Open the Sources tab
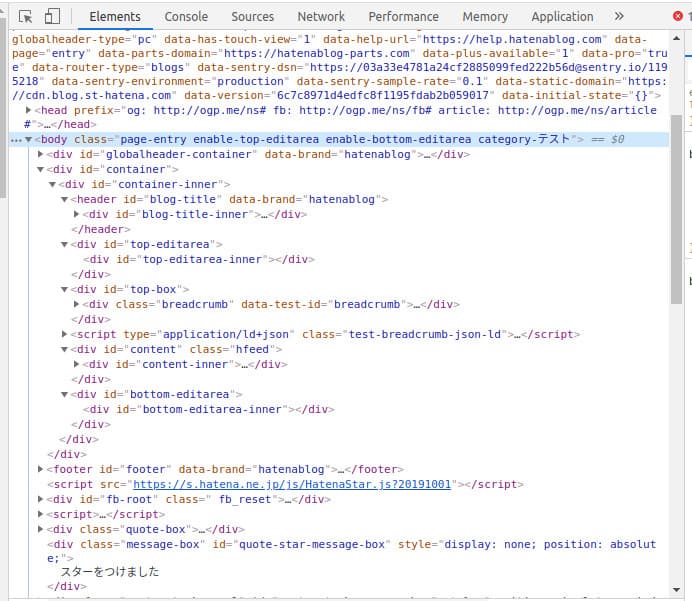The height and width of the screenshot is (601, 692). point(252,16)
